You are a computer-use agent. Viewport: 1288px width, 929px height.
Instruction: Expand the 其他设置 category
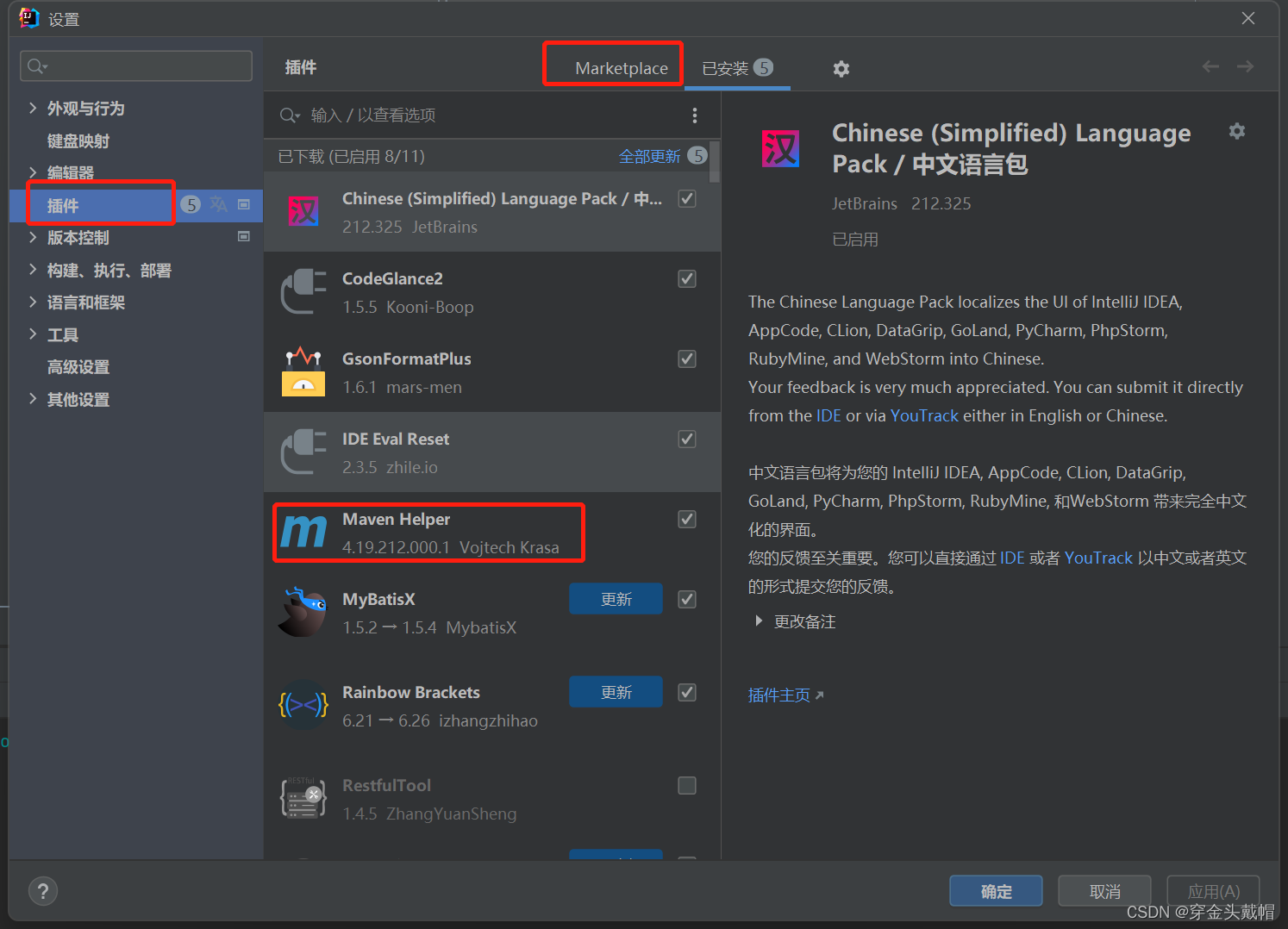tap(32, 399)
